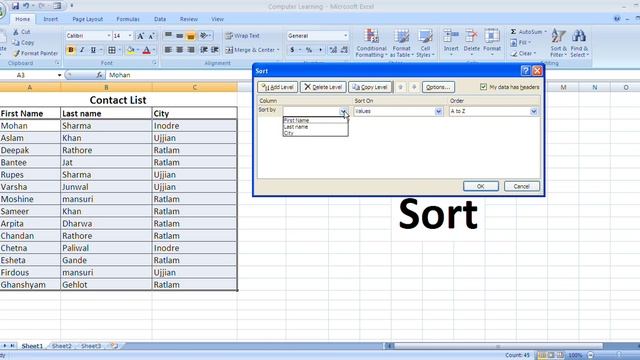
Task: Click the Accounting Number Format dollar icon
Action: [292, 50]
